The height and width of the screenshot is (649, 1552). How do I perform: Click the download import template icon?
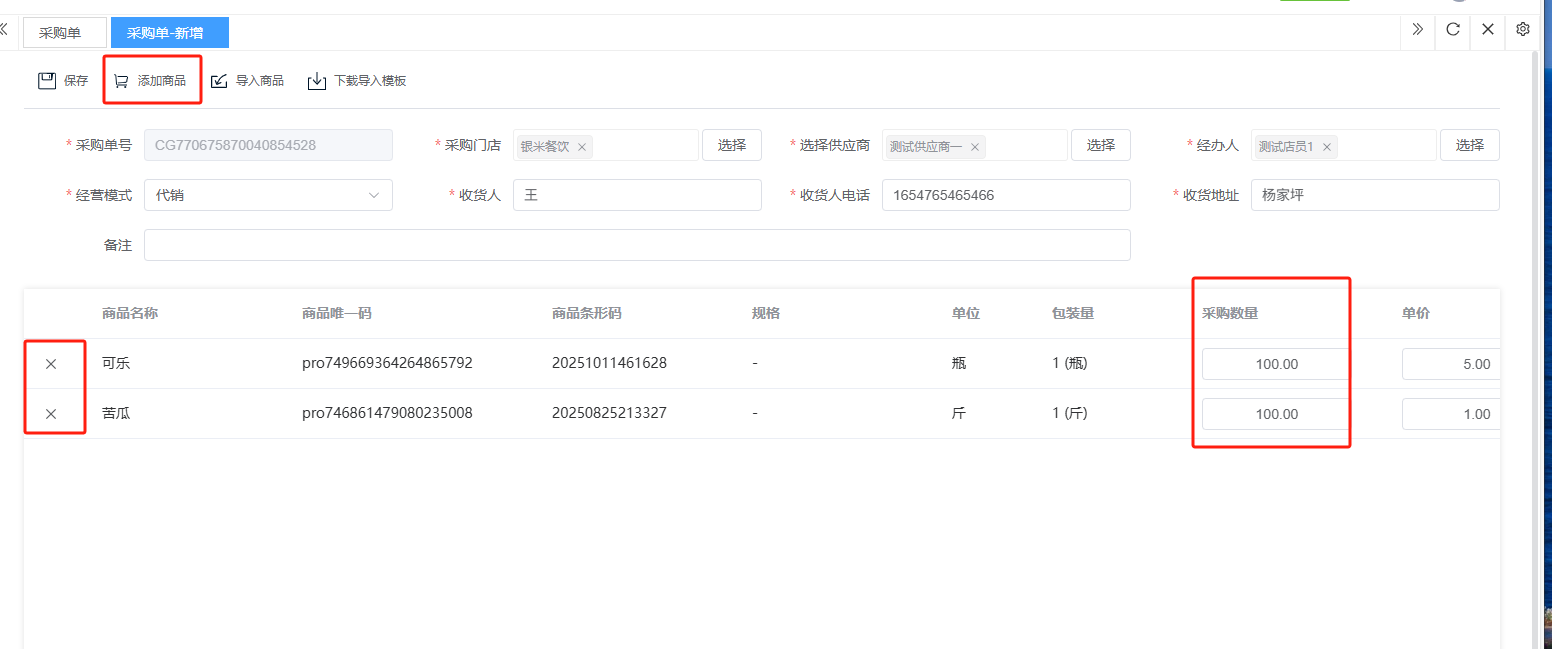[x=317, y=81]
